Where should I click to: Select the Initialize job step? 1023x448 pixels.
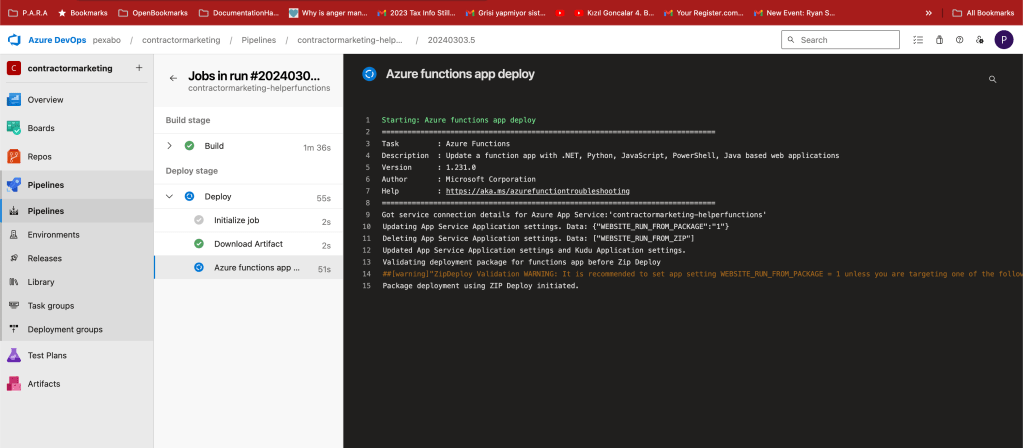pyautogui.click(x=248, y=220)
